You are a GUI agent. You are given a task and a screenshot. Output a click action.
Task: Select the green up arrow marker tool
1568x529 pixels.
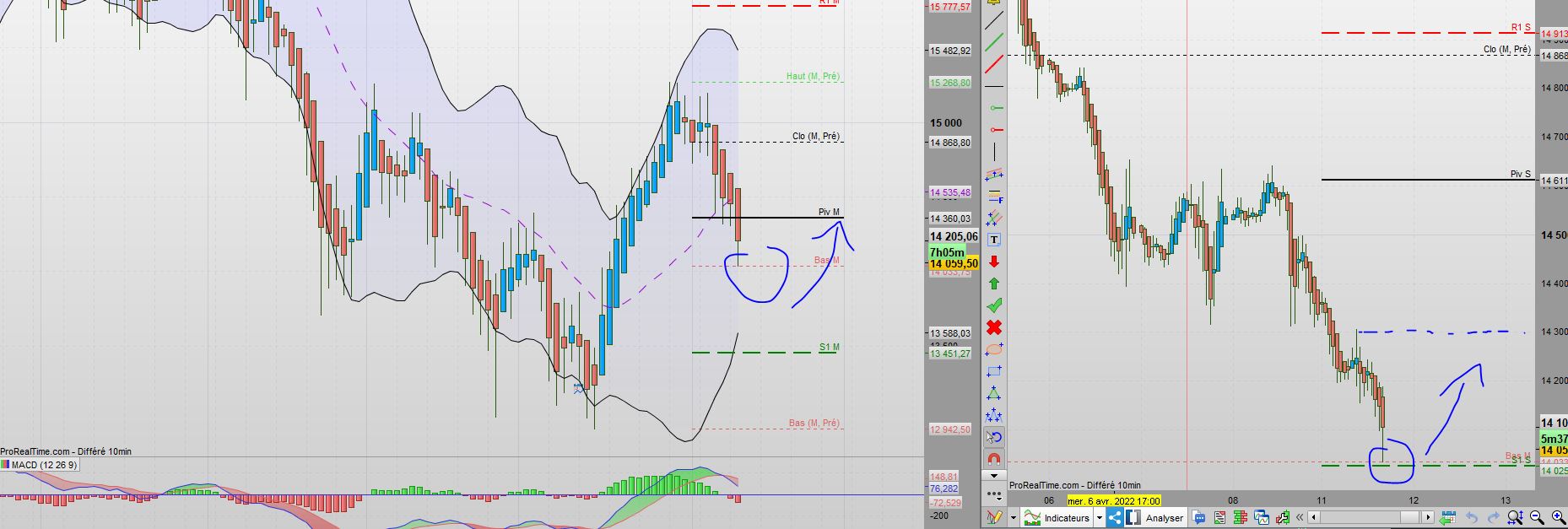point(994,283)
